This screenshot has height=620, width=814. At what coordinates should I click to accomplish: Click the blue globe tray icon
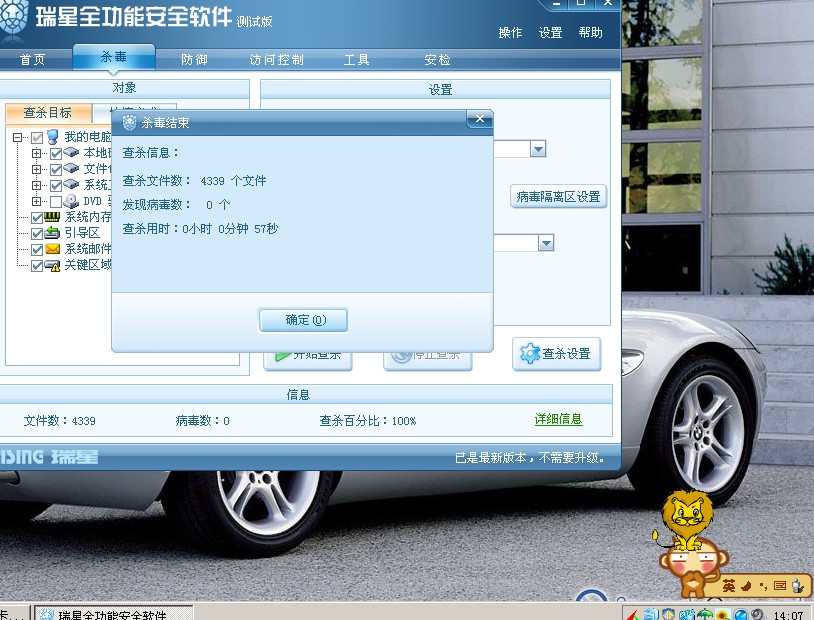coord(740,615)
